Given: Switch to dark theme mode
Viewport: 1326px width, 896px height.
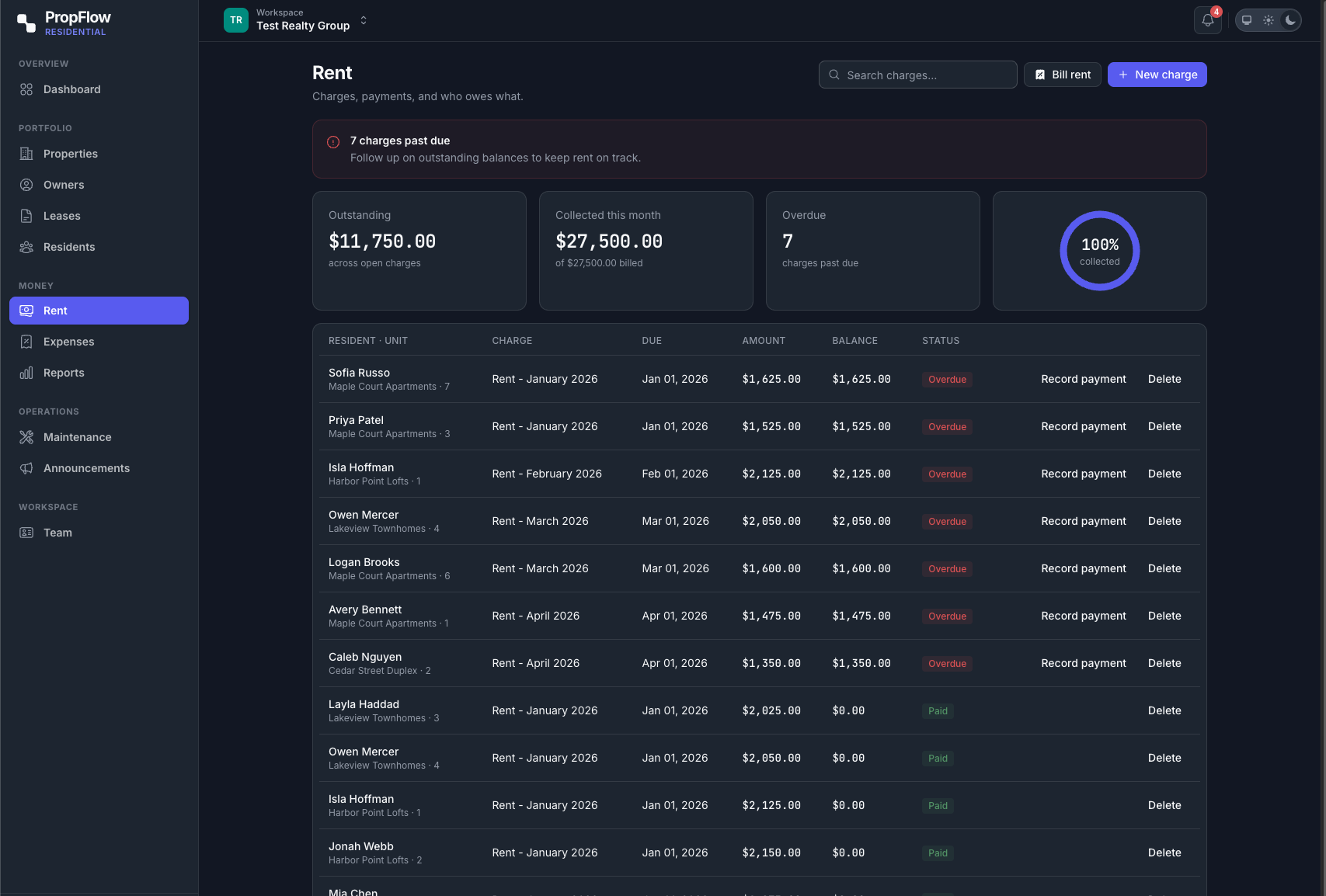Looking at the screenshot, I should coord(1290,20).
